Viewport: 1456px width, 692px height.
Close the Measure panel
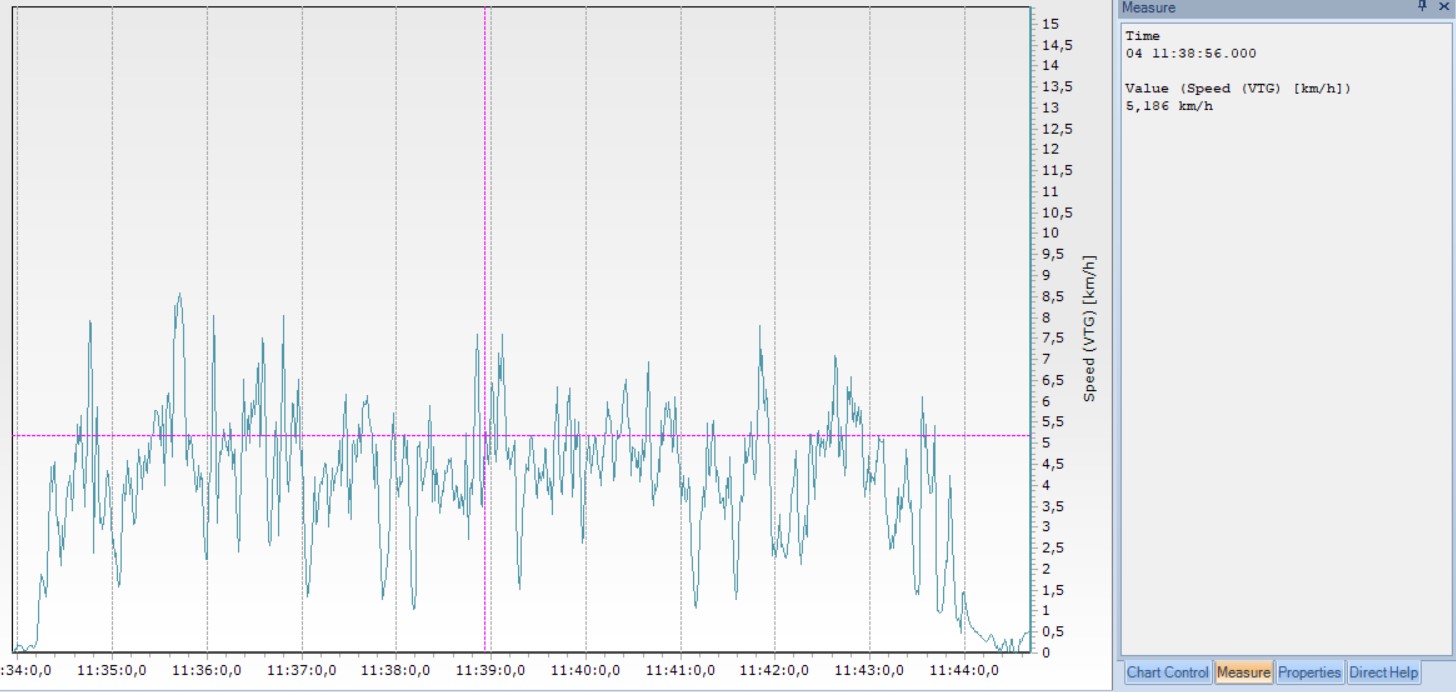pyautogui.click(x=1443, y=7)
